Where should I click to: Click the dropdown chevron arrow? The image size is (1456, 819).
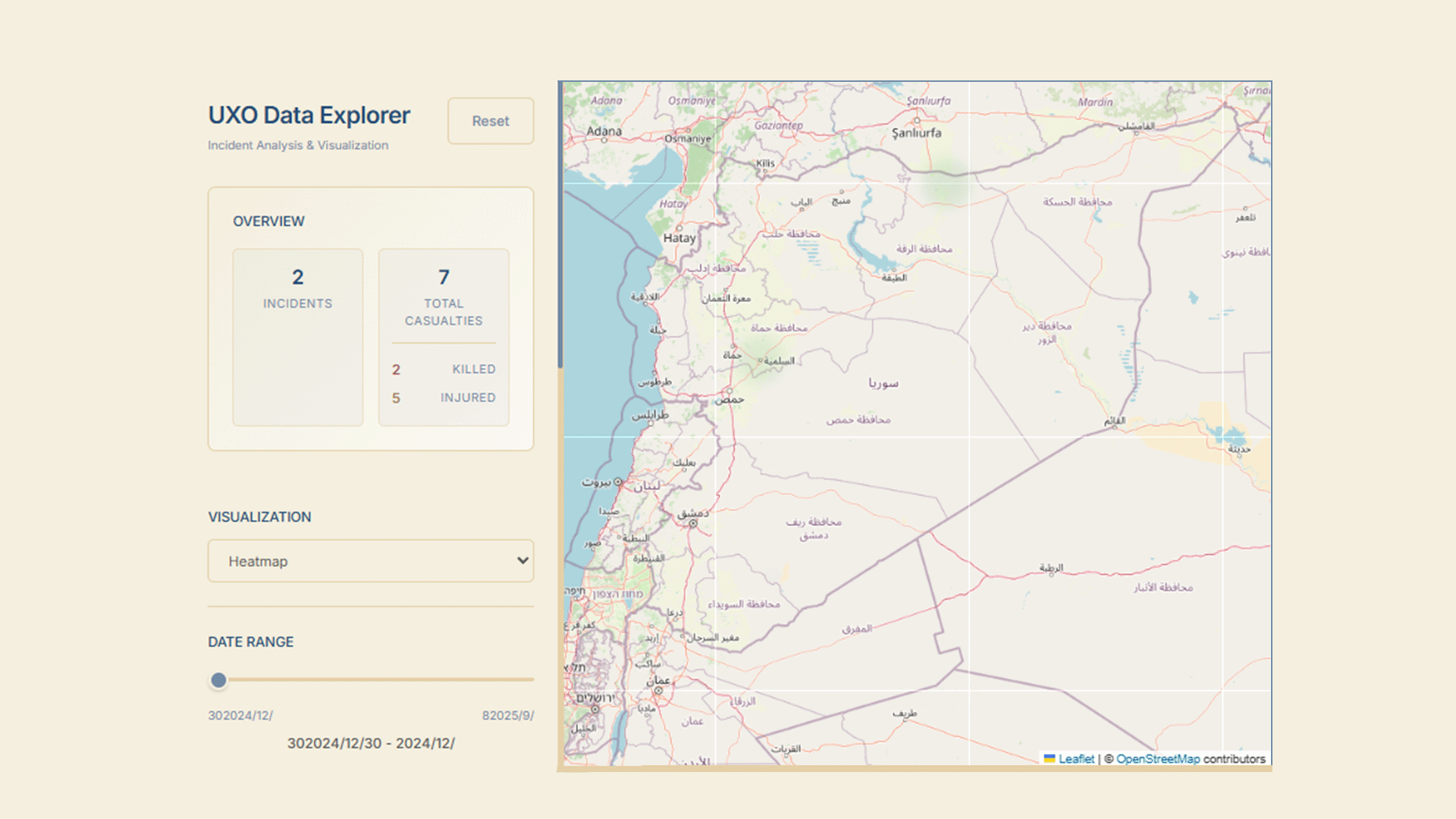(x=522, y=561)
